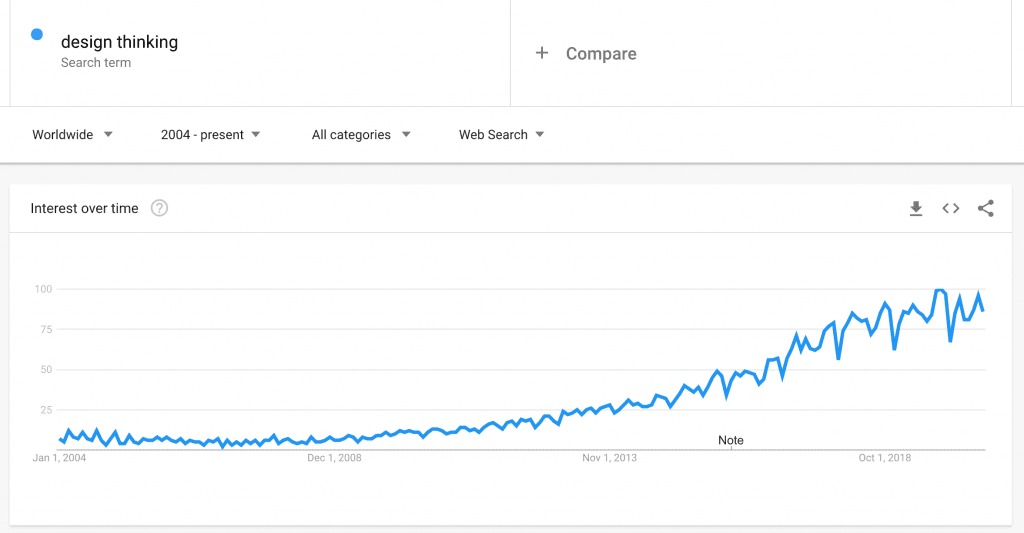
Task: Click the blue dot beside design thinking
Action: point(37,35)
